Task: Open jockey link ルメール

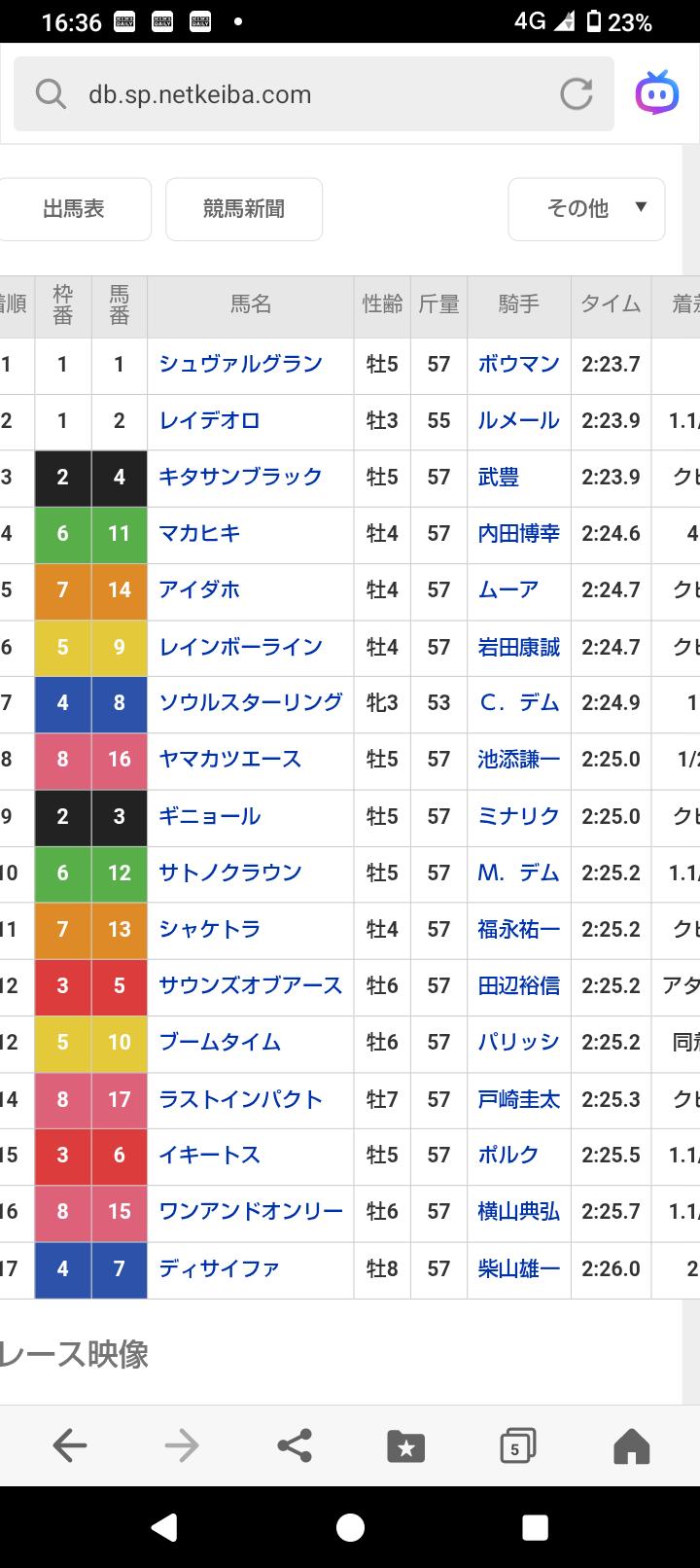Action: 518,420
